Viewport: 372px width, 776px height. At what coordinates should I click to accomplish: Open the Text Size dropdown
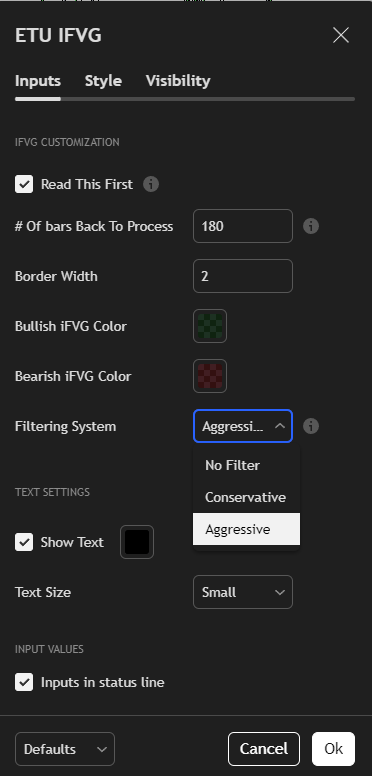tap(243, 592)
